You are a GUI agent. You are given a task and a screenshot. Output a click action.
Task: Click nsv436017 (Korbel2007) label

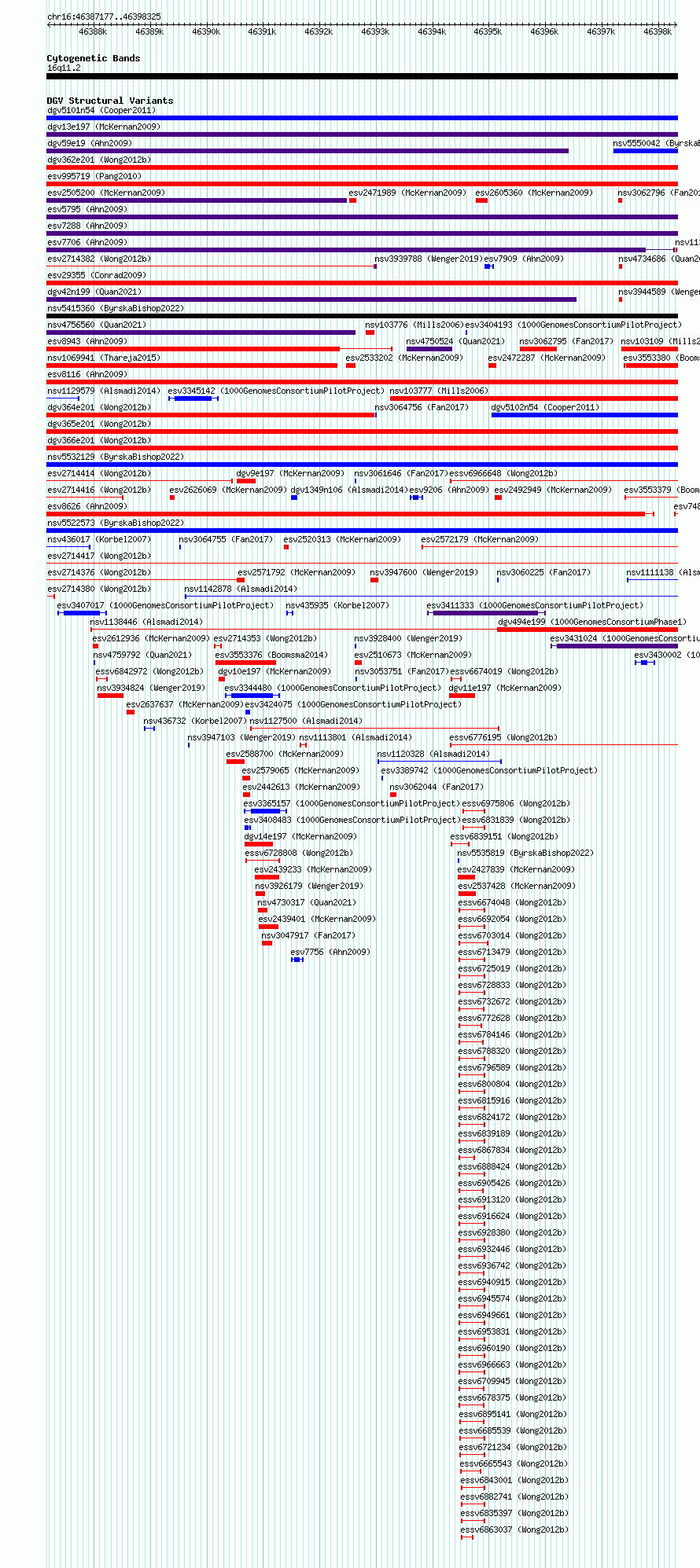click(99, 539)
